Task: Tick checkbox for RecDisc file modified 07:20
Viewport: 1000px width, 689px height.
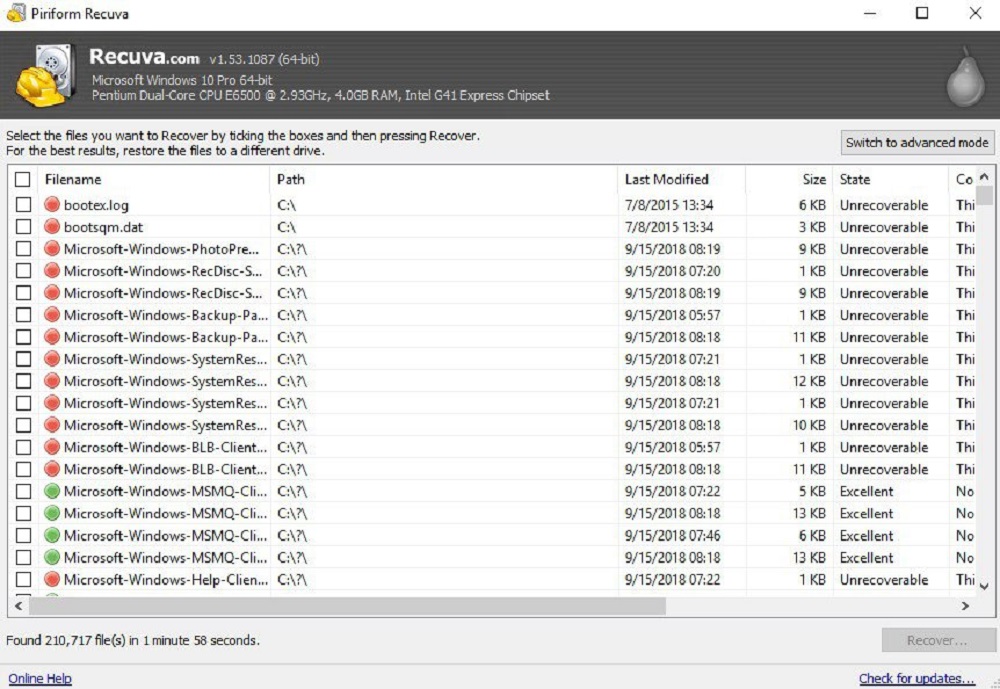Action: pyautogui.click(x=24, y=270)
